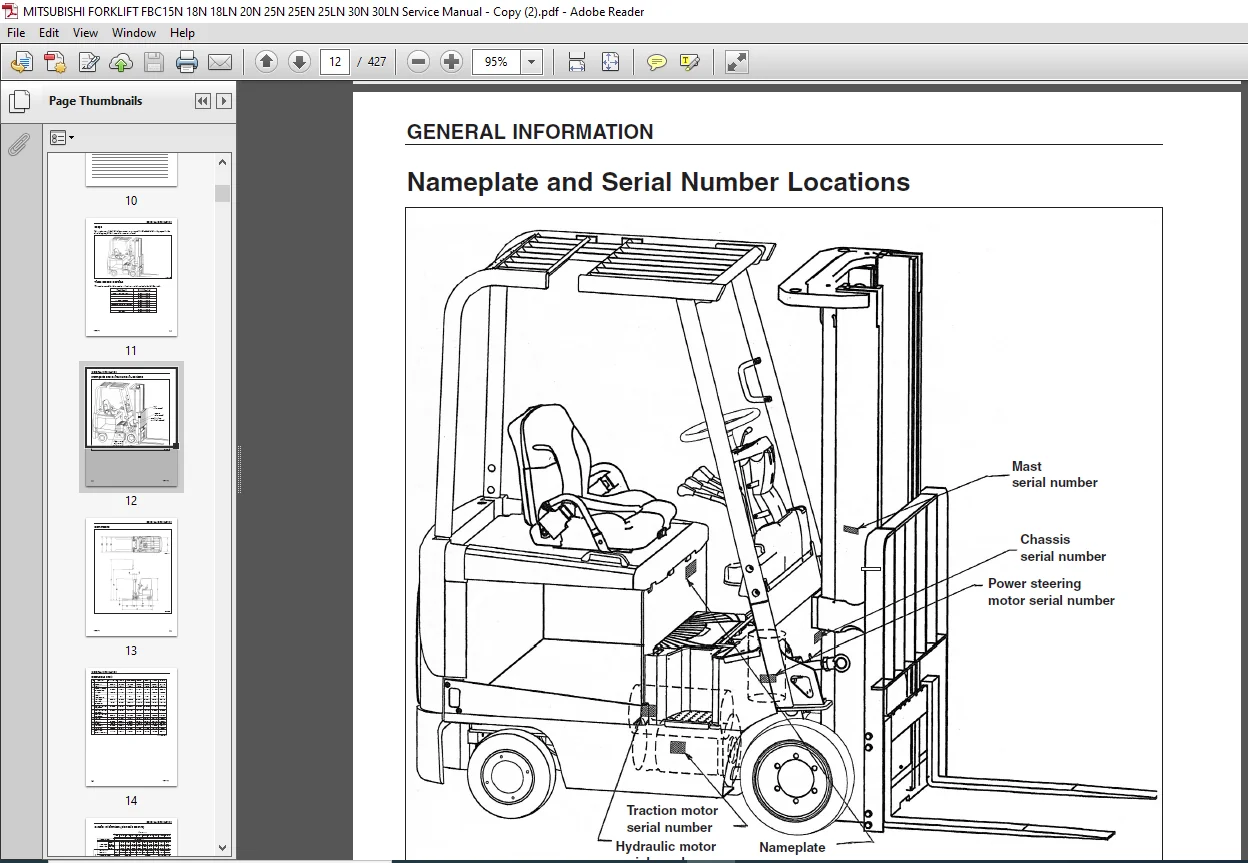
Task: Click 'Power steering motor serial number' label
Action: [1051, 592]
